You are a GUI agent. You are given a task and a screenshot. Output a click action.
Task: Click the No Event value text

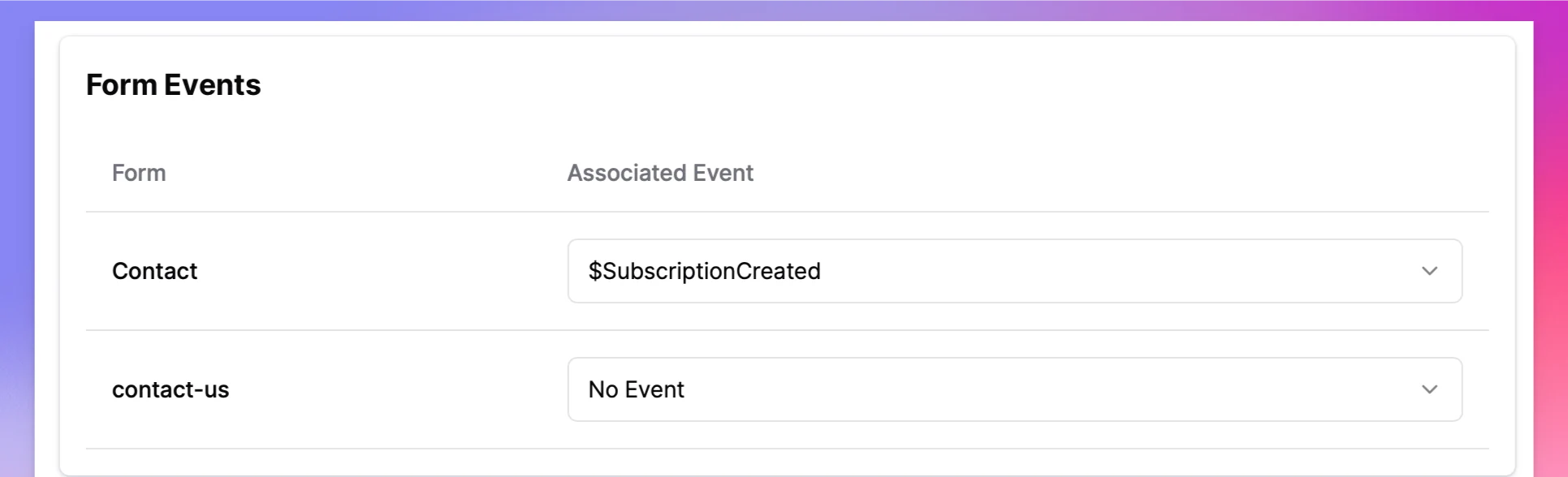[x=636, y=389]
